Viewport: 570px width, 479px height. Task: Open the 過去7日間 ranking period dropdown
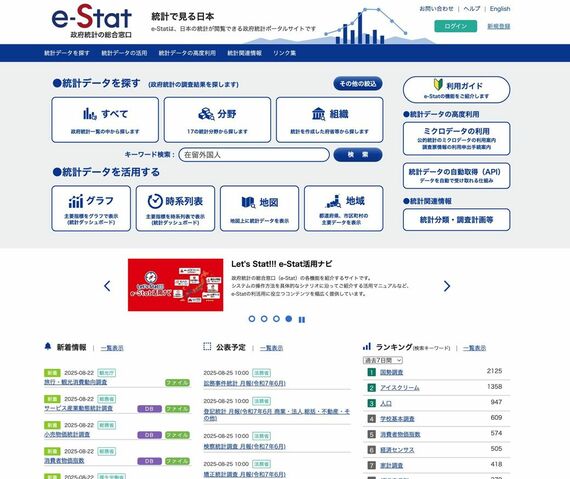383,360
